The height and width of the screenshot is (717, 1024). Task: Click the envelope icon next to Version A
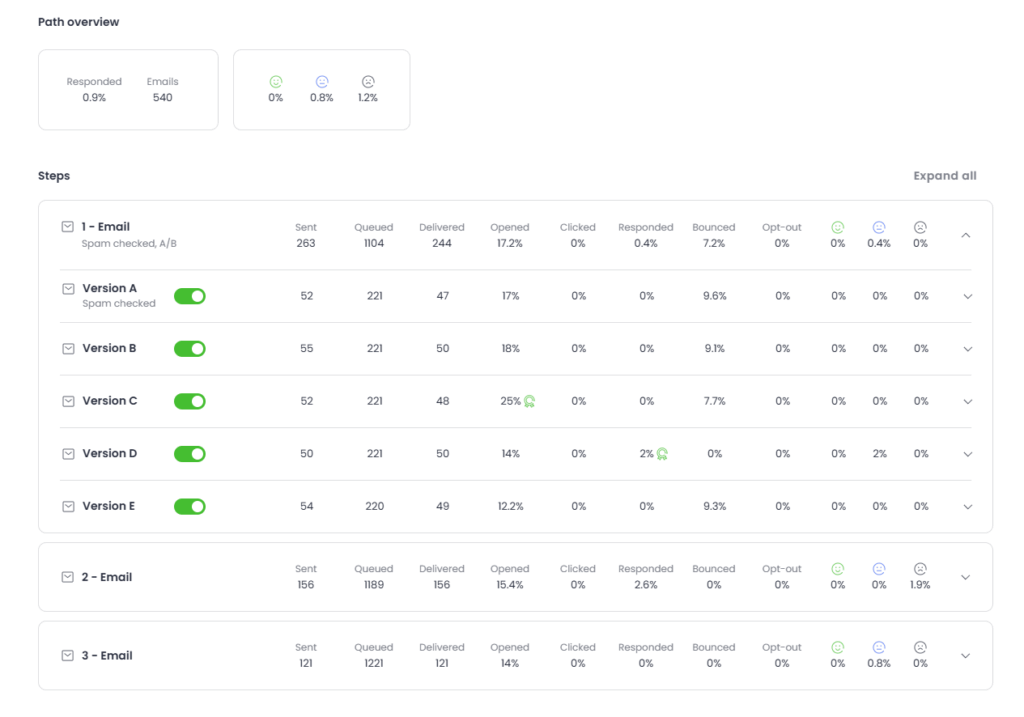[68, 288]
